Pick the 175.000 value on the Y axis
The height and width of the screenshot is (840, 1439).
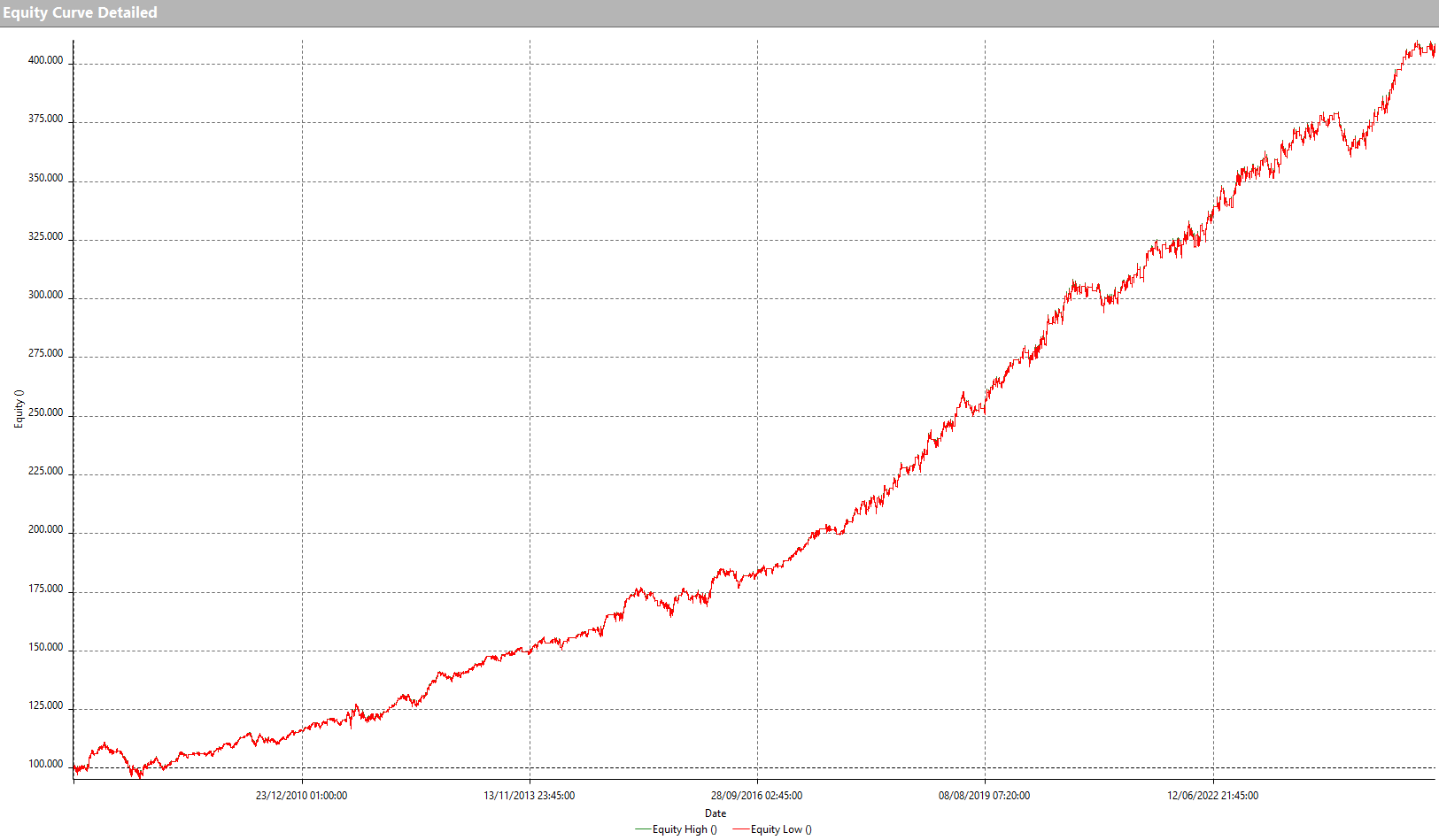click(x=46, y=589)
